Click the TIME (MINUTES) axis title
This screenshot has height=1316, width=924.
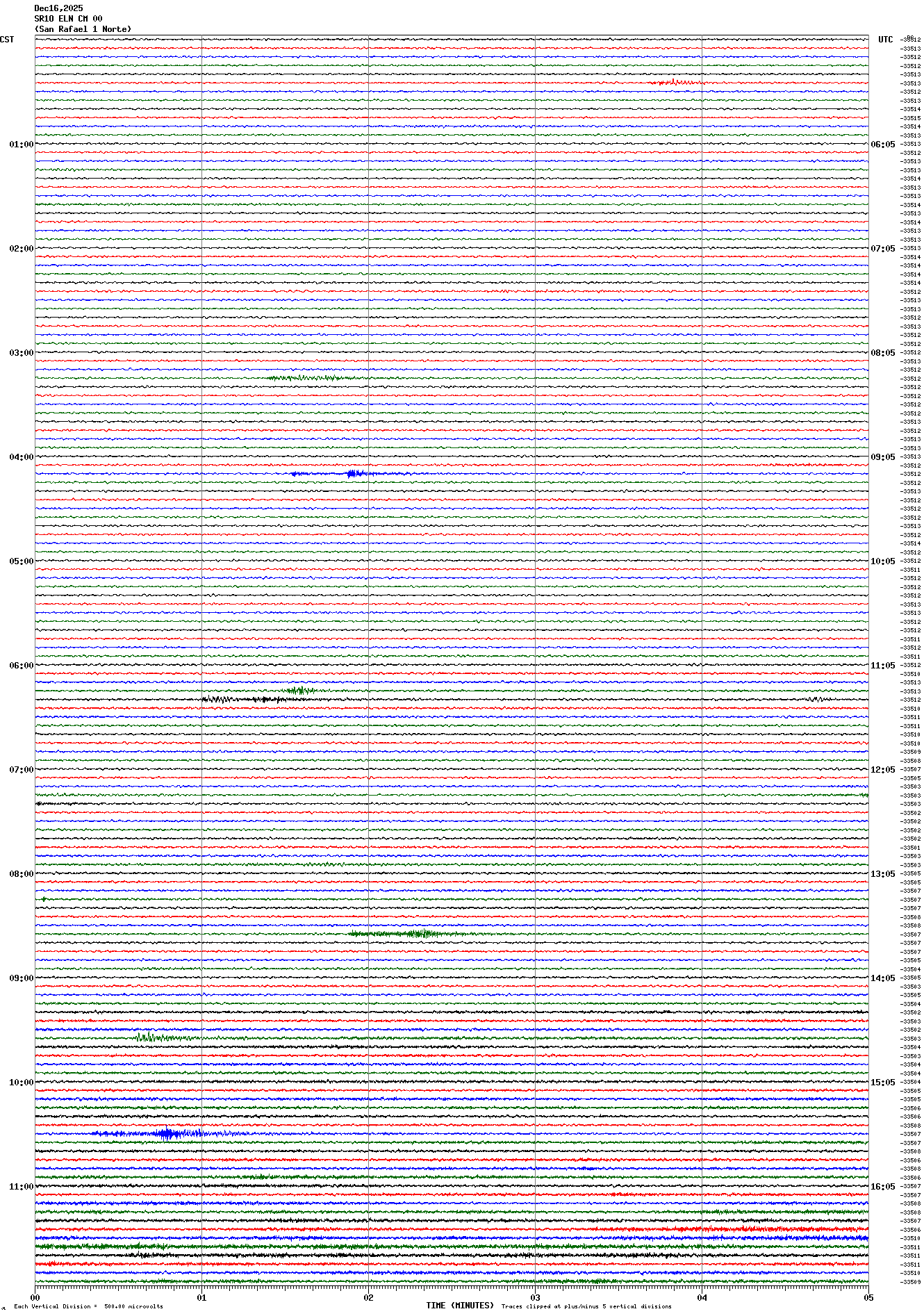pyautogui.click(x=460, y=1306)
